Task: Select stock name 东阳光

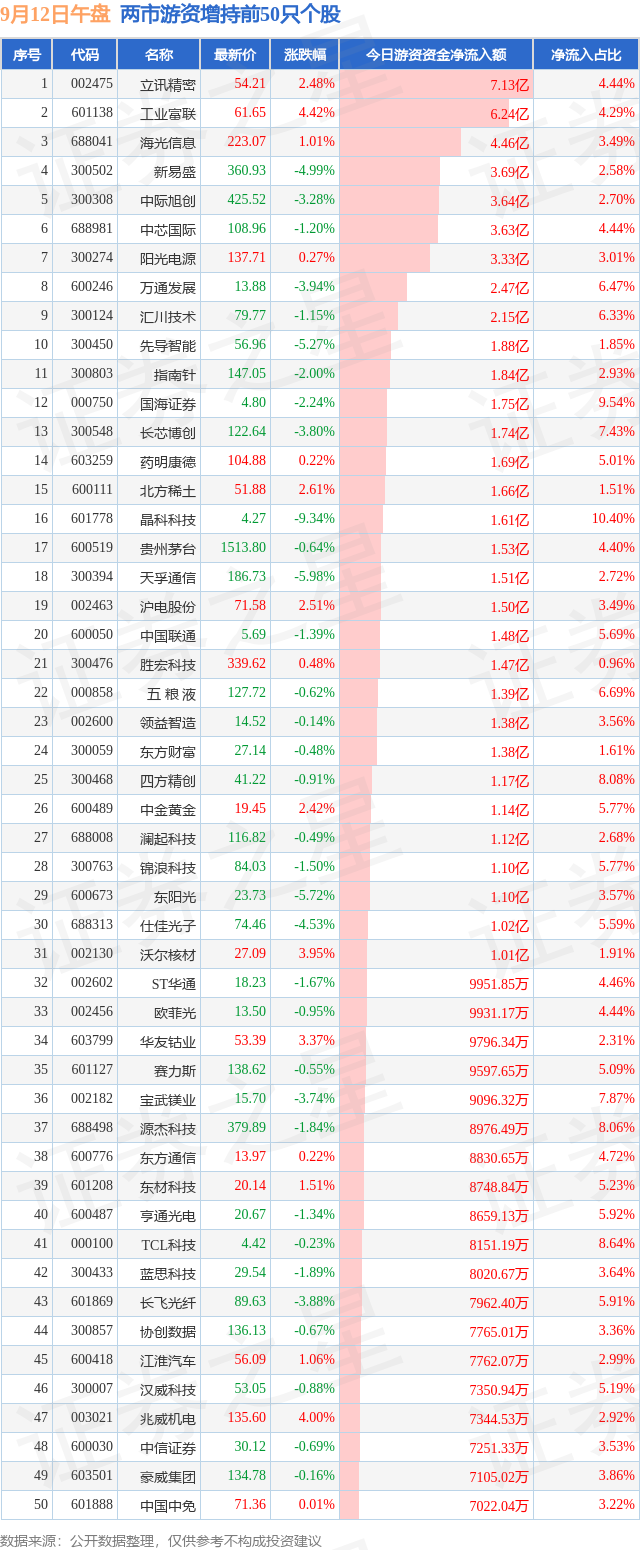Action: point(175,897)
